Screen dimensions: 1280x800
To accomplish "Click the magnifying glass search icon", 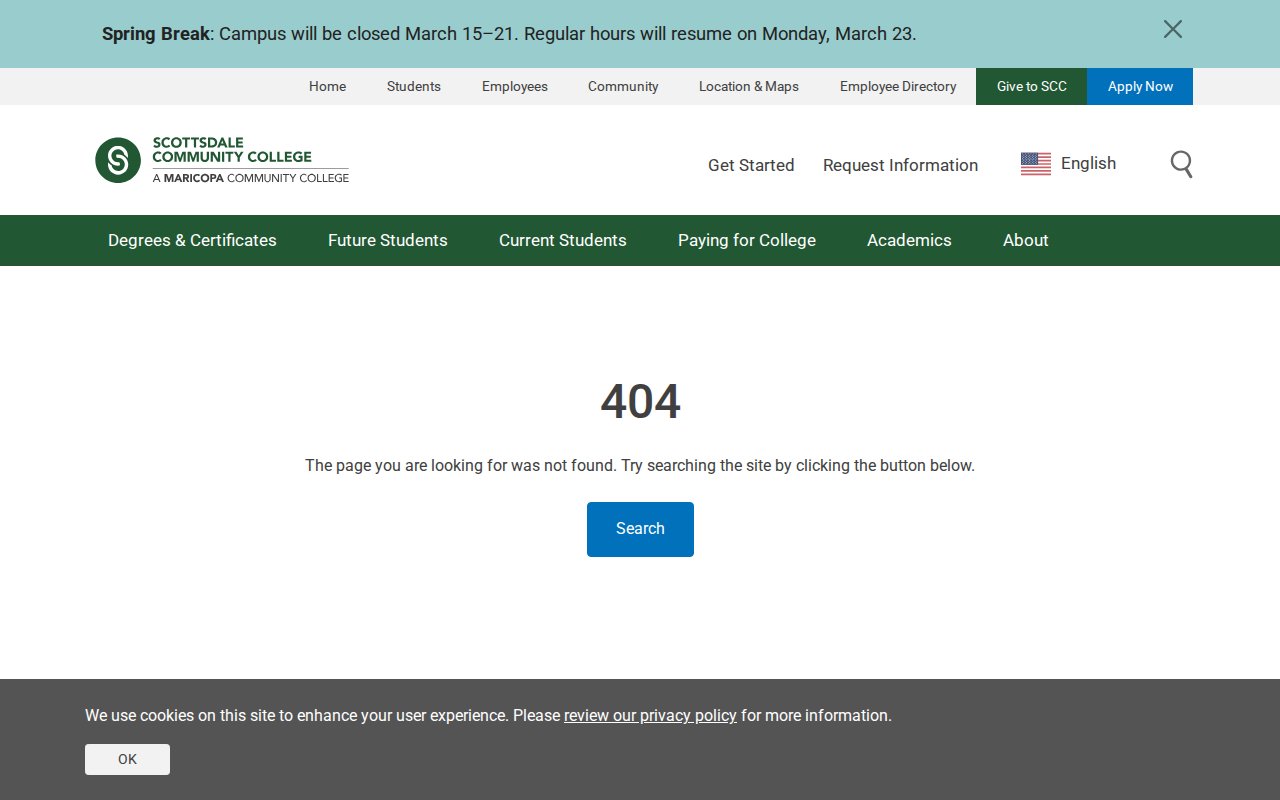I will (1181, 164).
